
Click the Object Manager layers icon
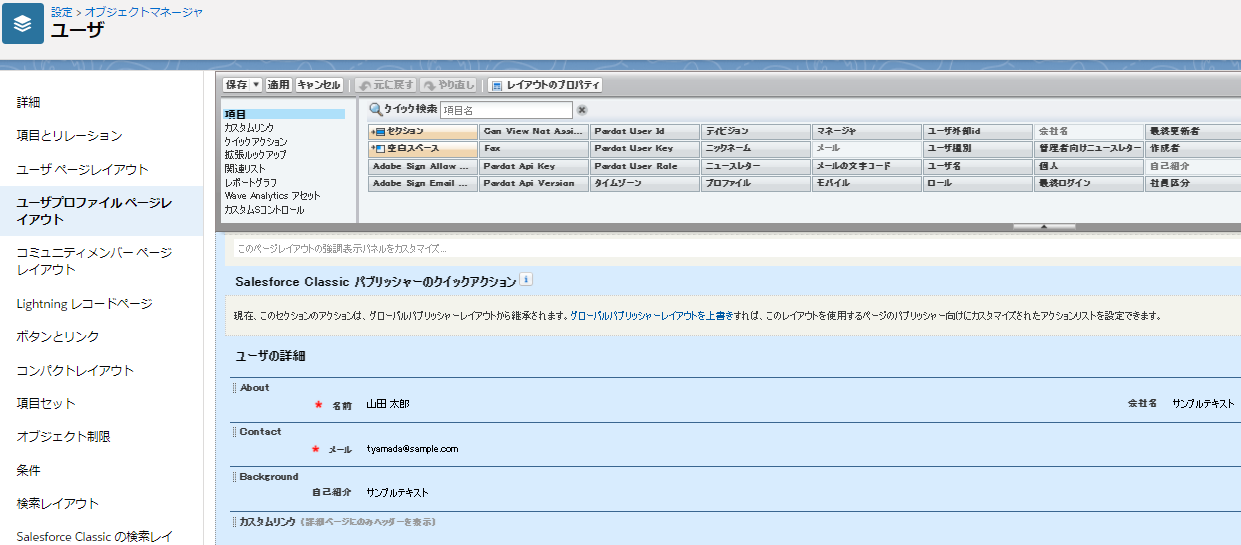[23, 24]
